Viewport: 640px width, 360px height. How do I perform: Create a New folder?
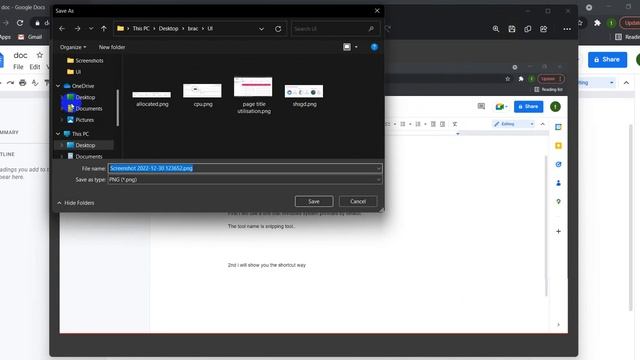pos(112,47)
